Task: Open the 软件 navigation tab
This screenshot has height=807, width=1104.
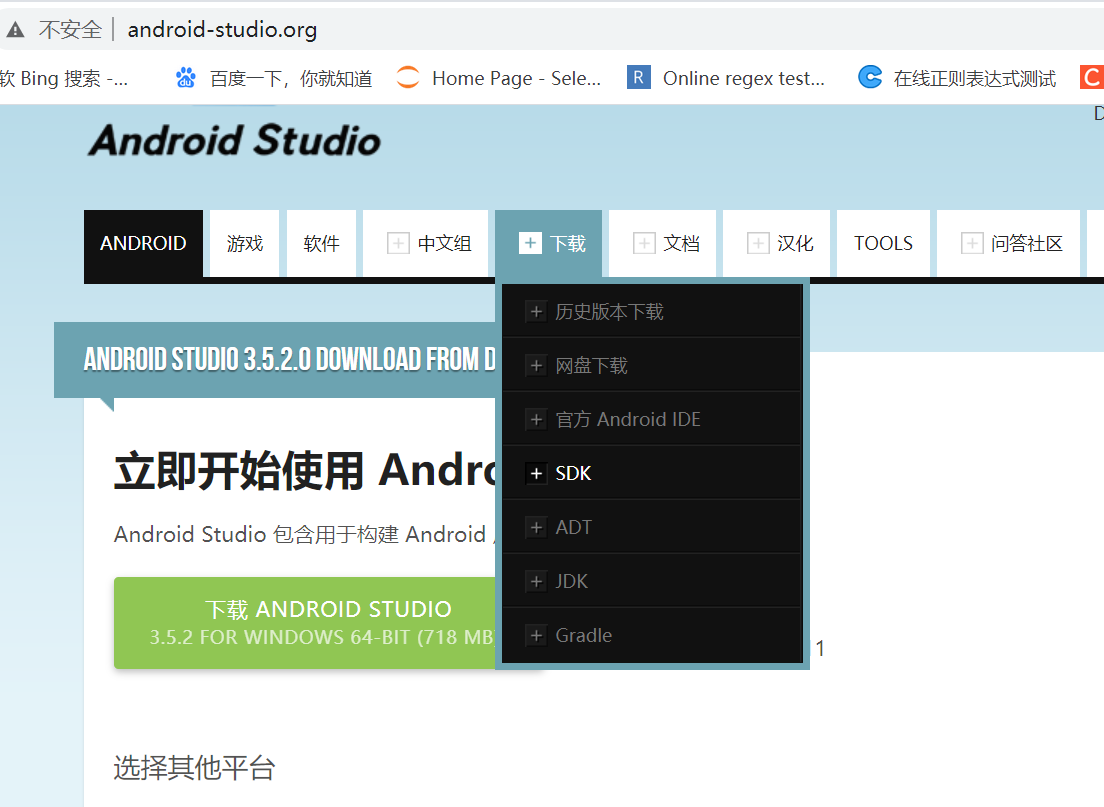Action: click(x=321, y=243)
